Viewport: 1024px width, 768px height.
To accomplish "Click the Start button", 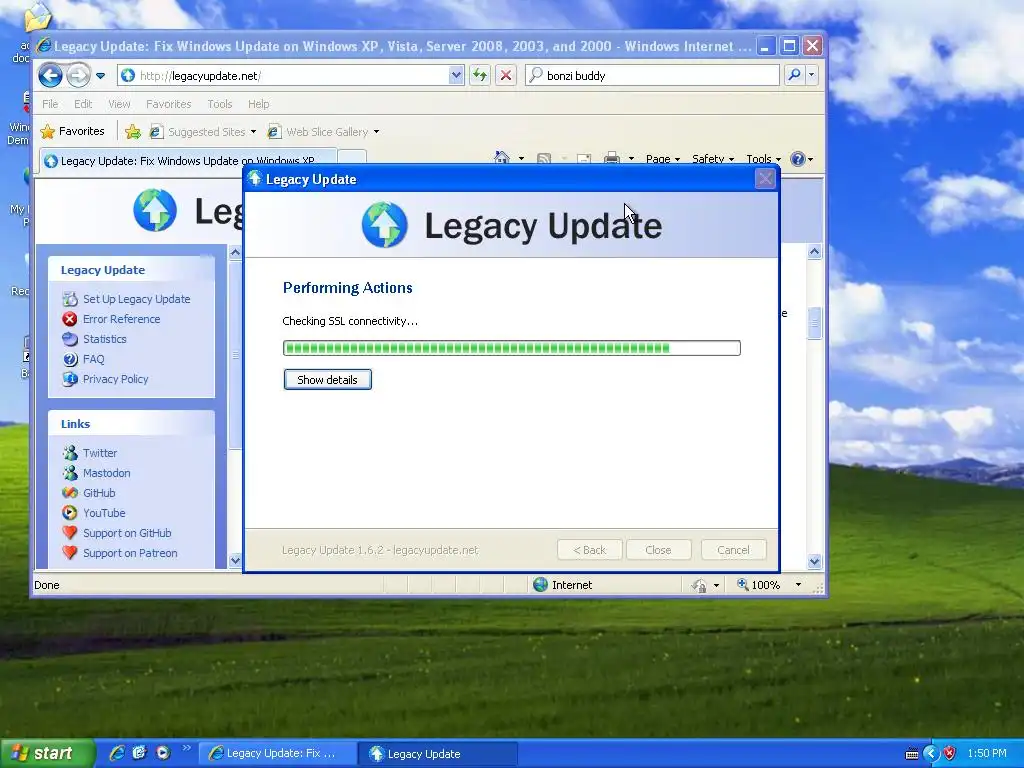I will click(46, 754).
